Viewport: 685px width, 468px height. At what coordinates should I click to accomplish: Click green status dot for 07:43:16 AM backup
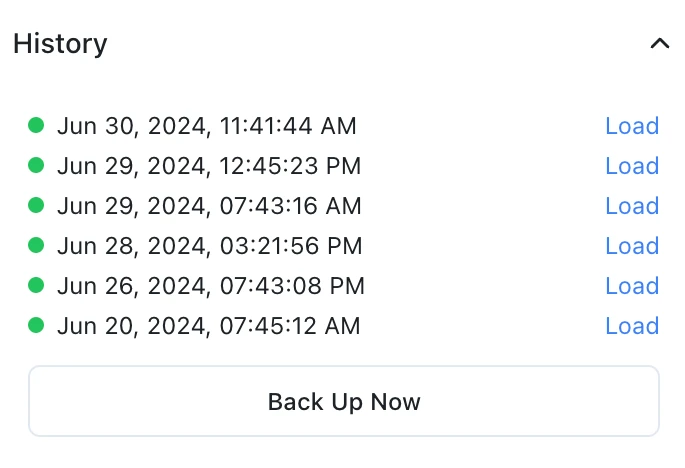point(36,205)
